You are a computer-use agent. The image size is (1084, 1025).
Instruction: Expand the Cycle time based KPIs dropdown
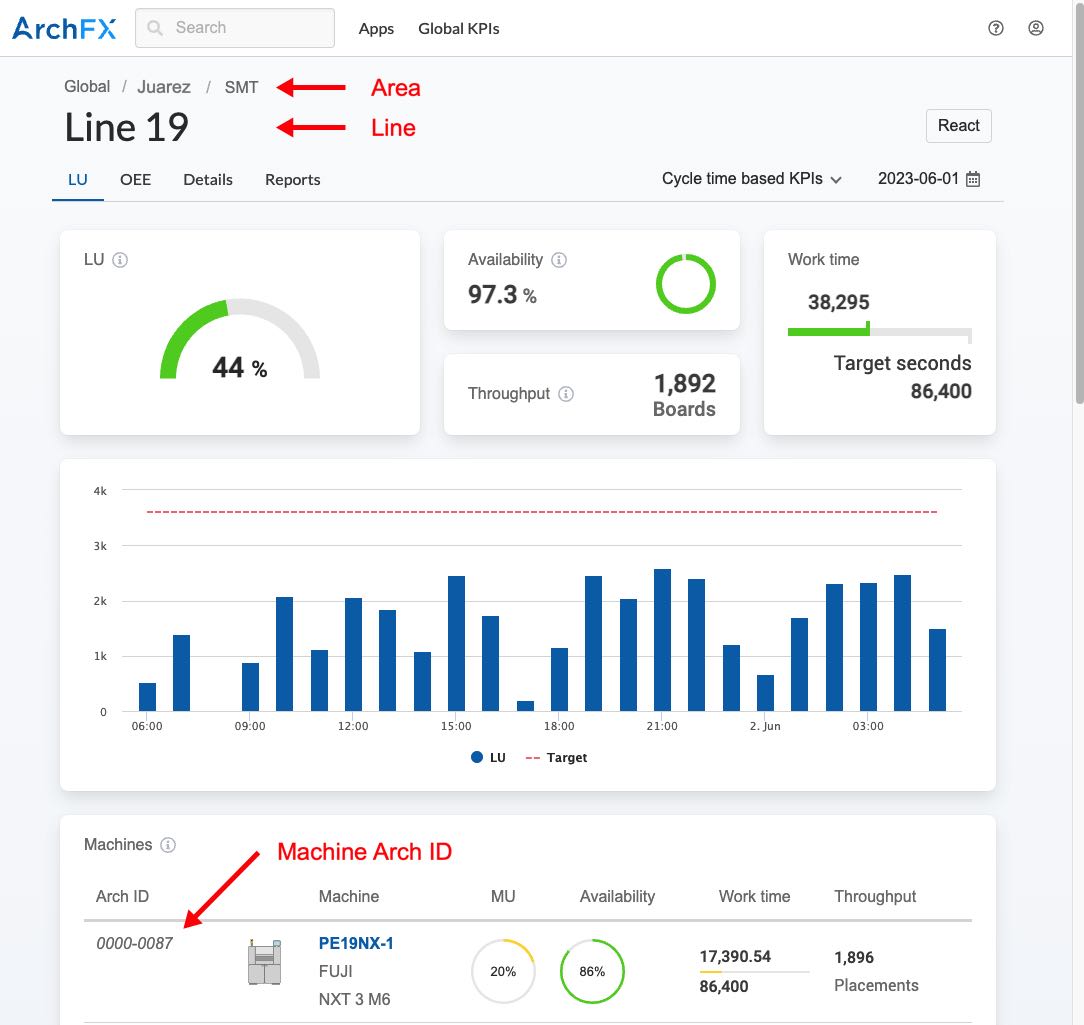(x=752, y=179)
